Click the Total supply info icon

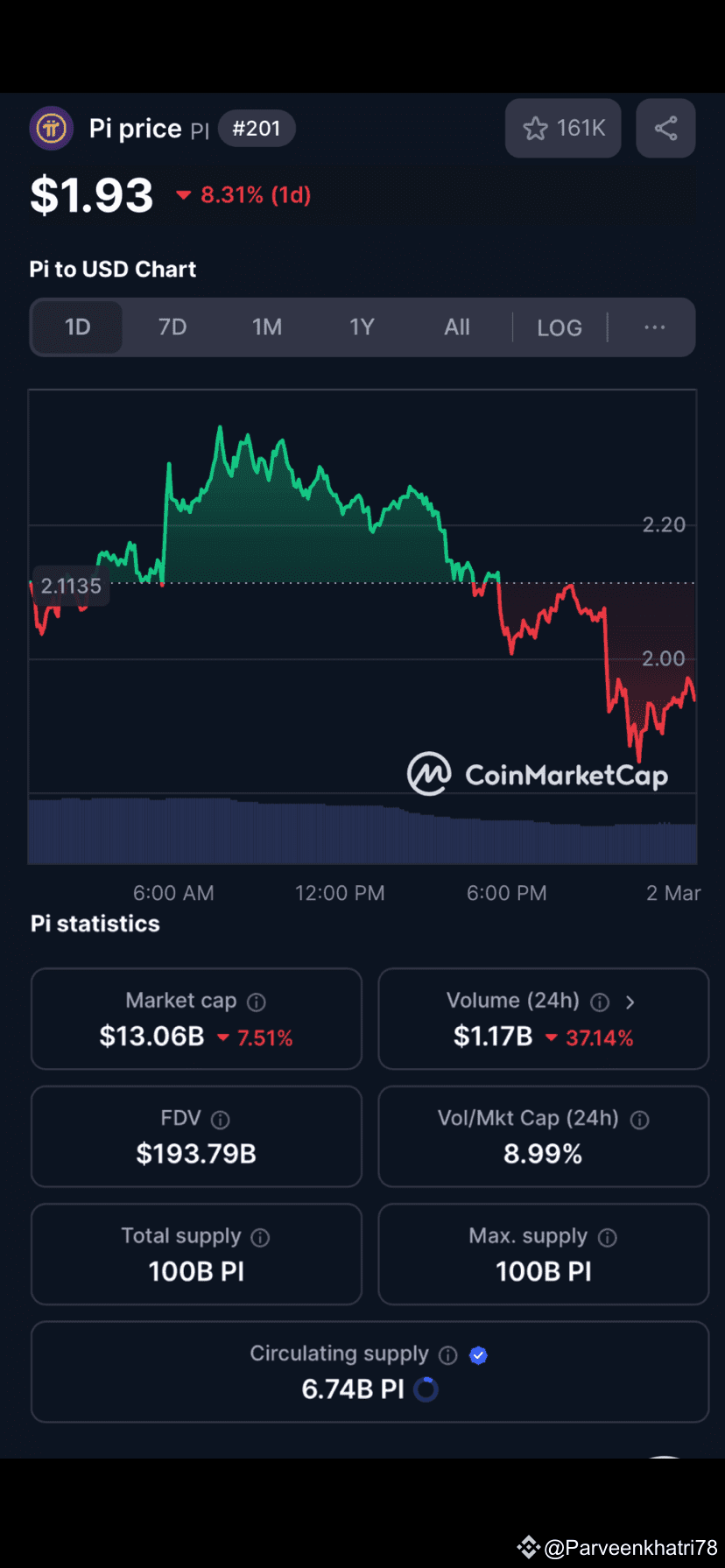[x=260, y=1237]
